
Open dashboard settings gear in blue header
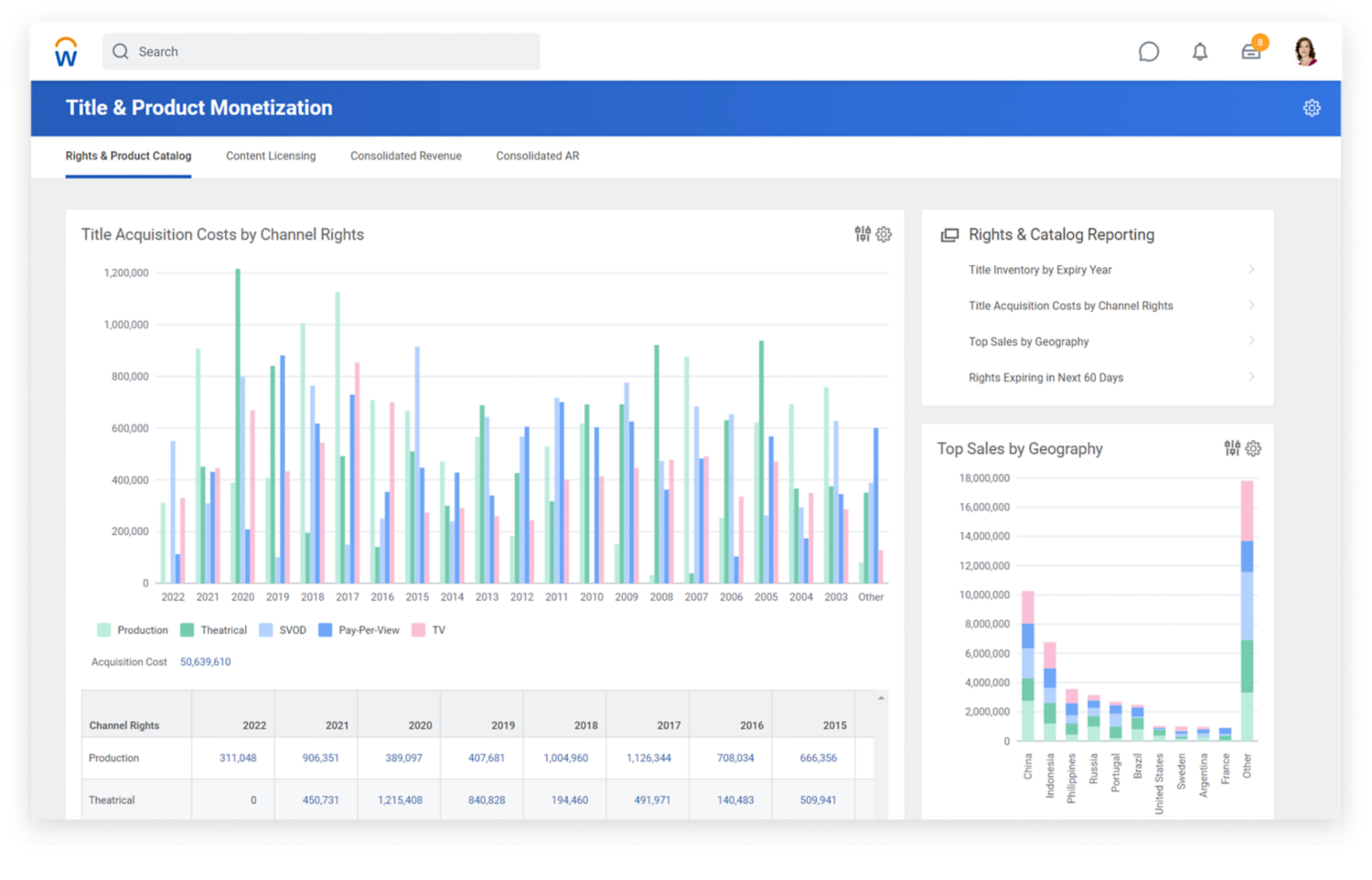pos(1312,108)
